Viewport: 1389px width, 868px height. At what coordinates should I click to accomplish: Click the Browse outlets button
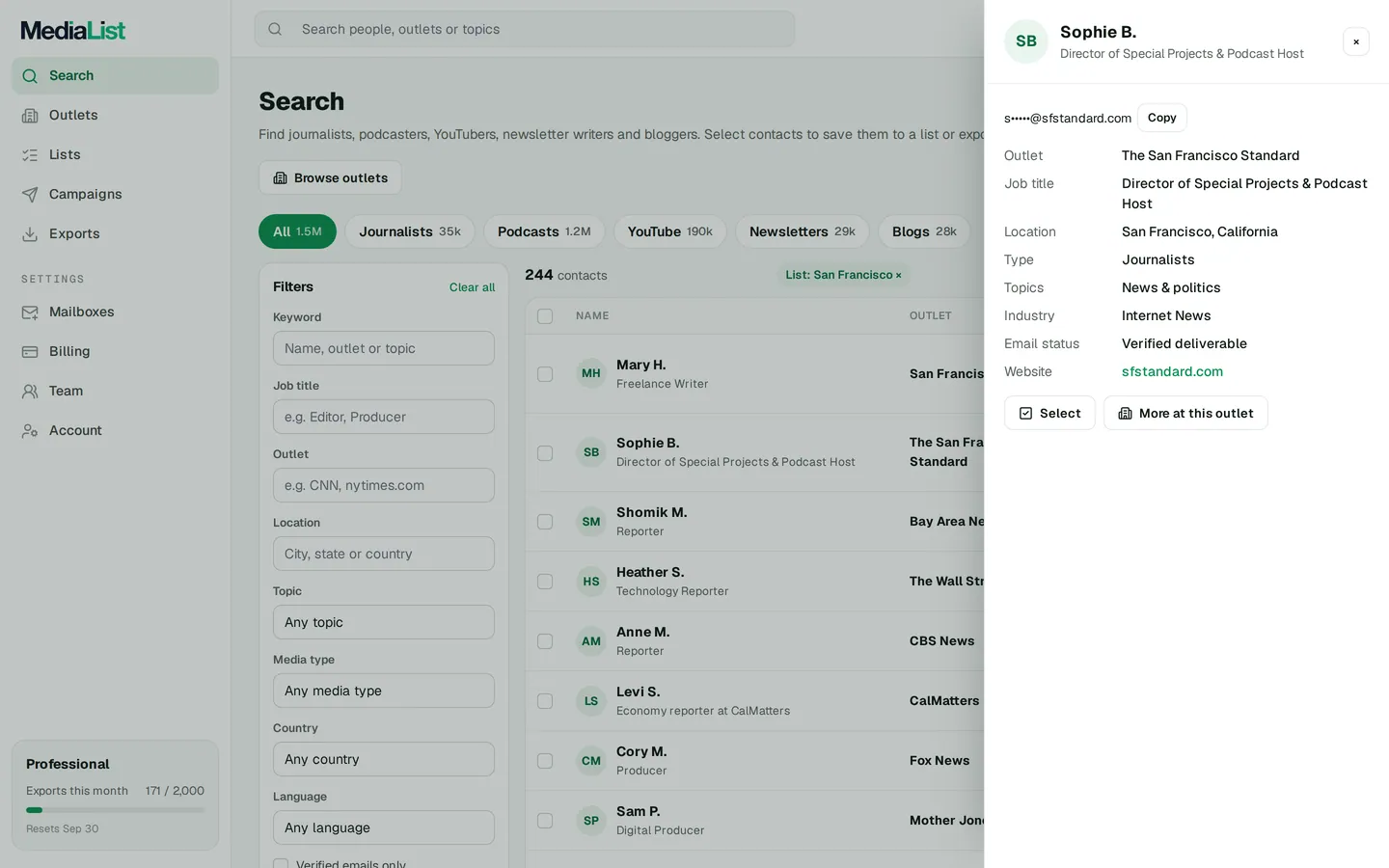330,177
